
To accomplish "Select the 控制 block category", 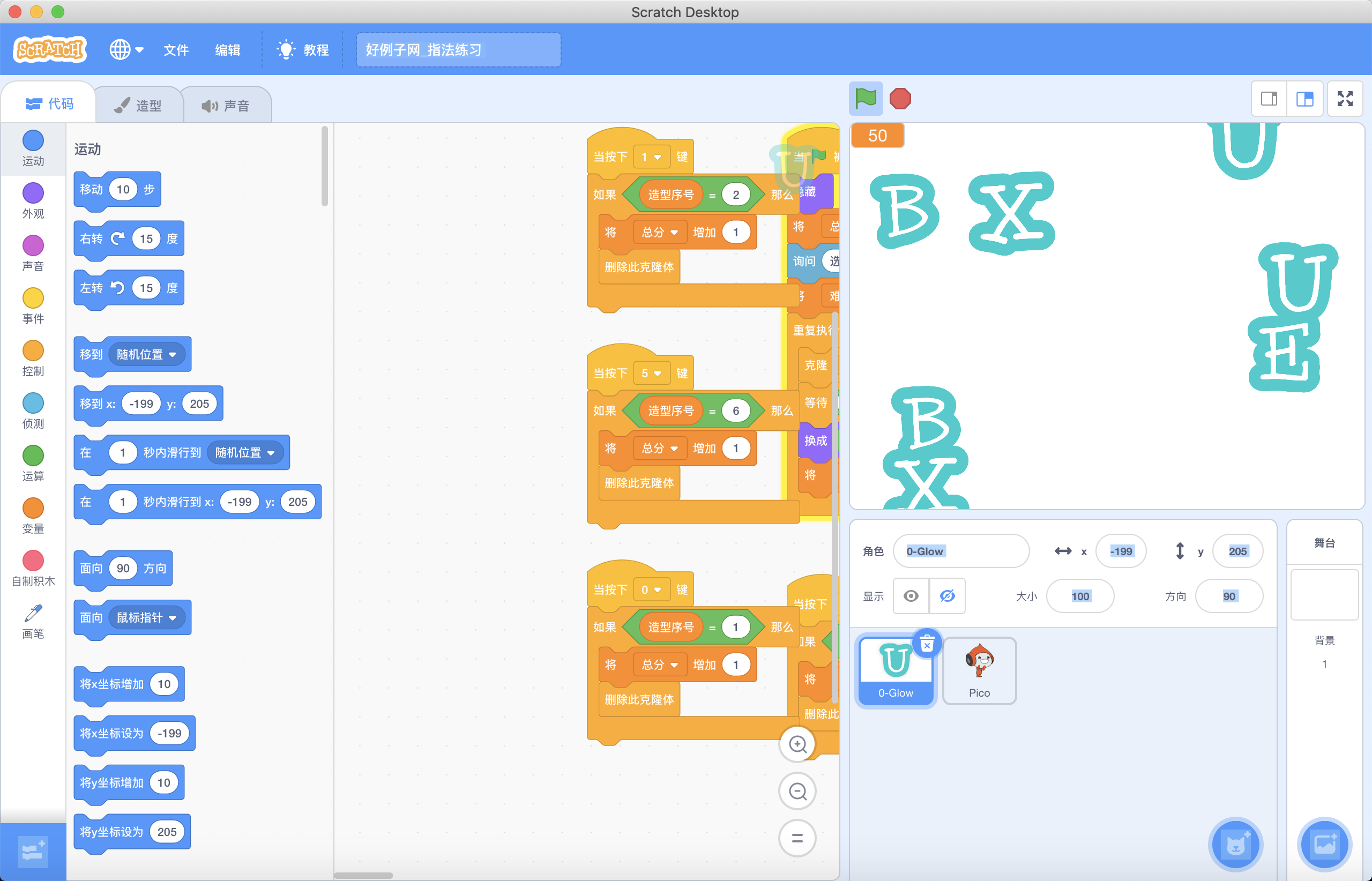I will 33,359.
